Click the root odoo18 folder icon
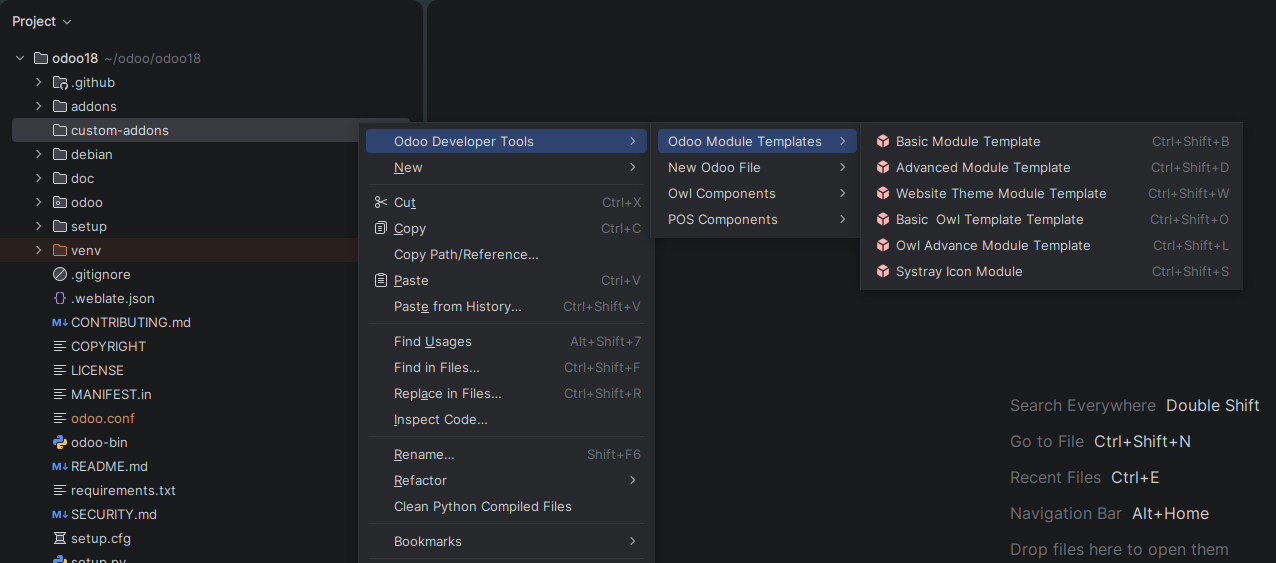 41,58
